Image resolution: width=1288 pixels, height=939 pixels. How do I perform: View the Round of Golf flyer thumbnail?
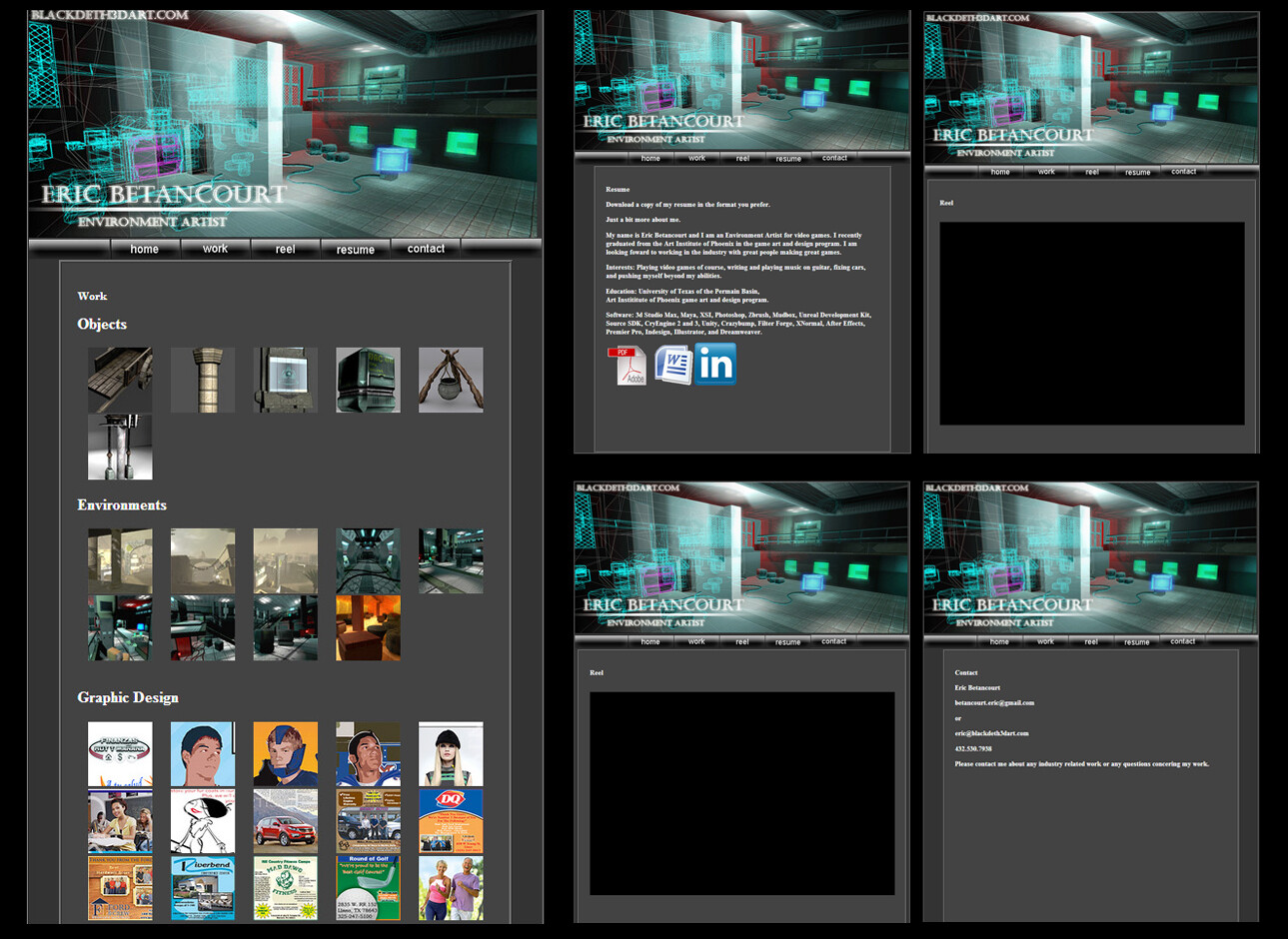[368, 888]
